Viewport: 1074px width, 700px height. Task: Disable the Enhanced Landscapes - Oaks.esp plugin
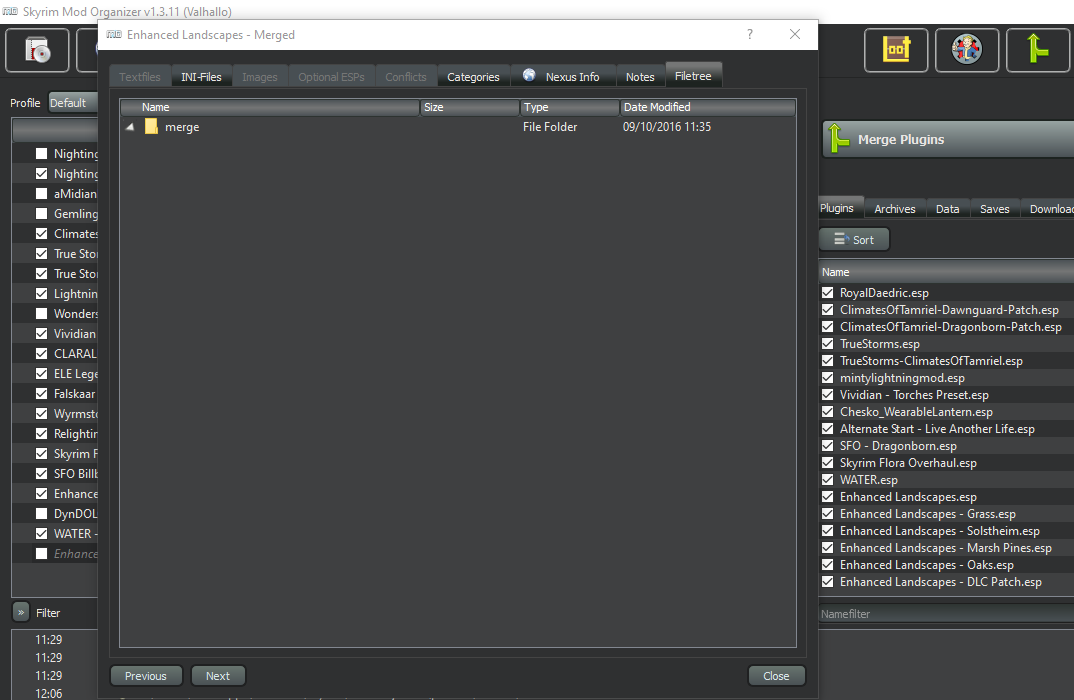click(x=827, y=564)
